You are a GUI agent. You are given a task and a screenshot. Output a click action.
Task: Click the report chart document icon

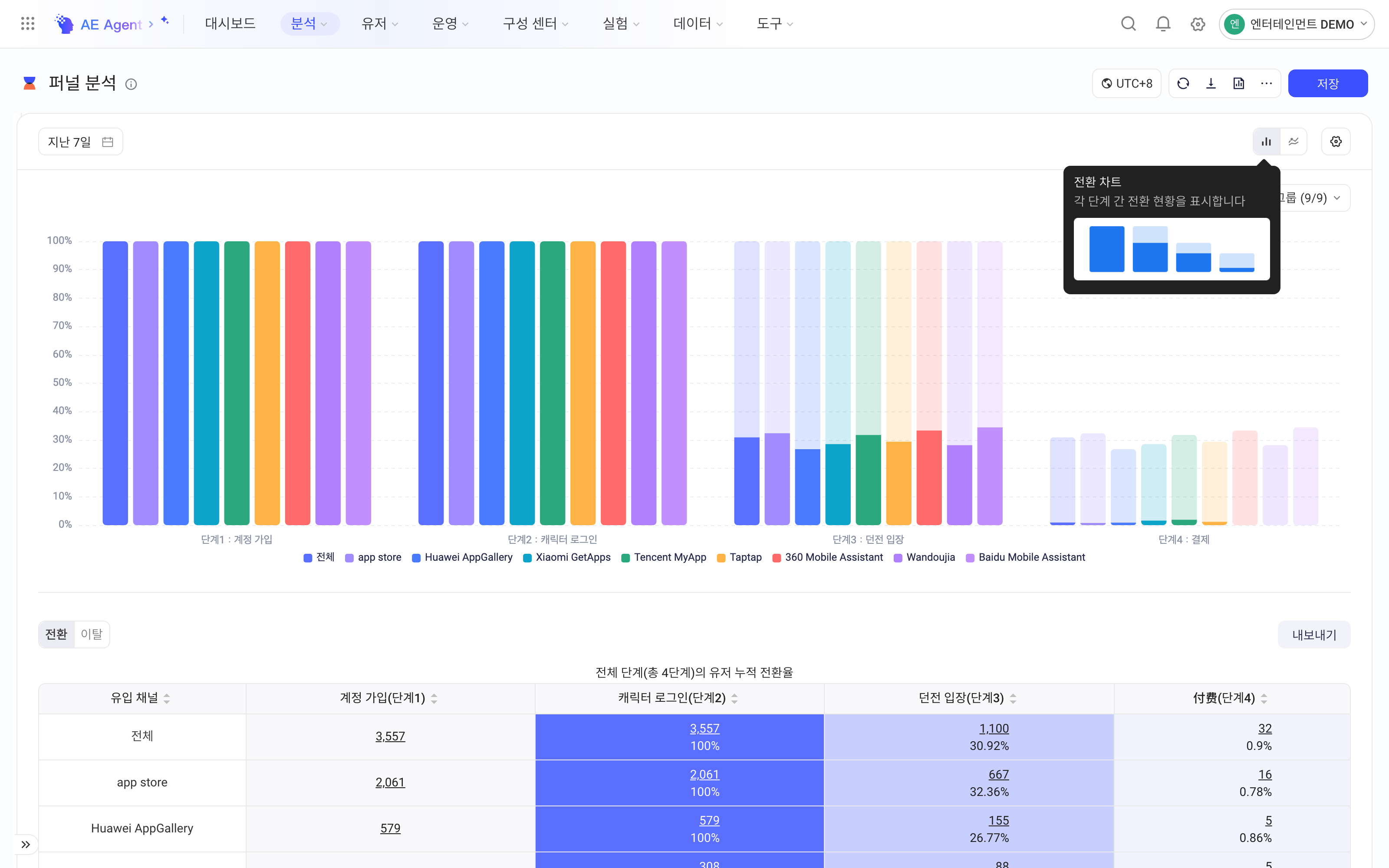pos(1239,83)
